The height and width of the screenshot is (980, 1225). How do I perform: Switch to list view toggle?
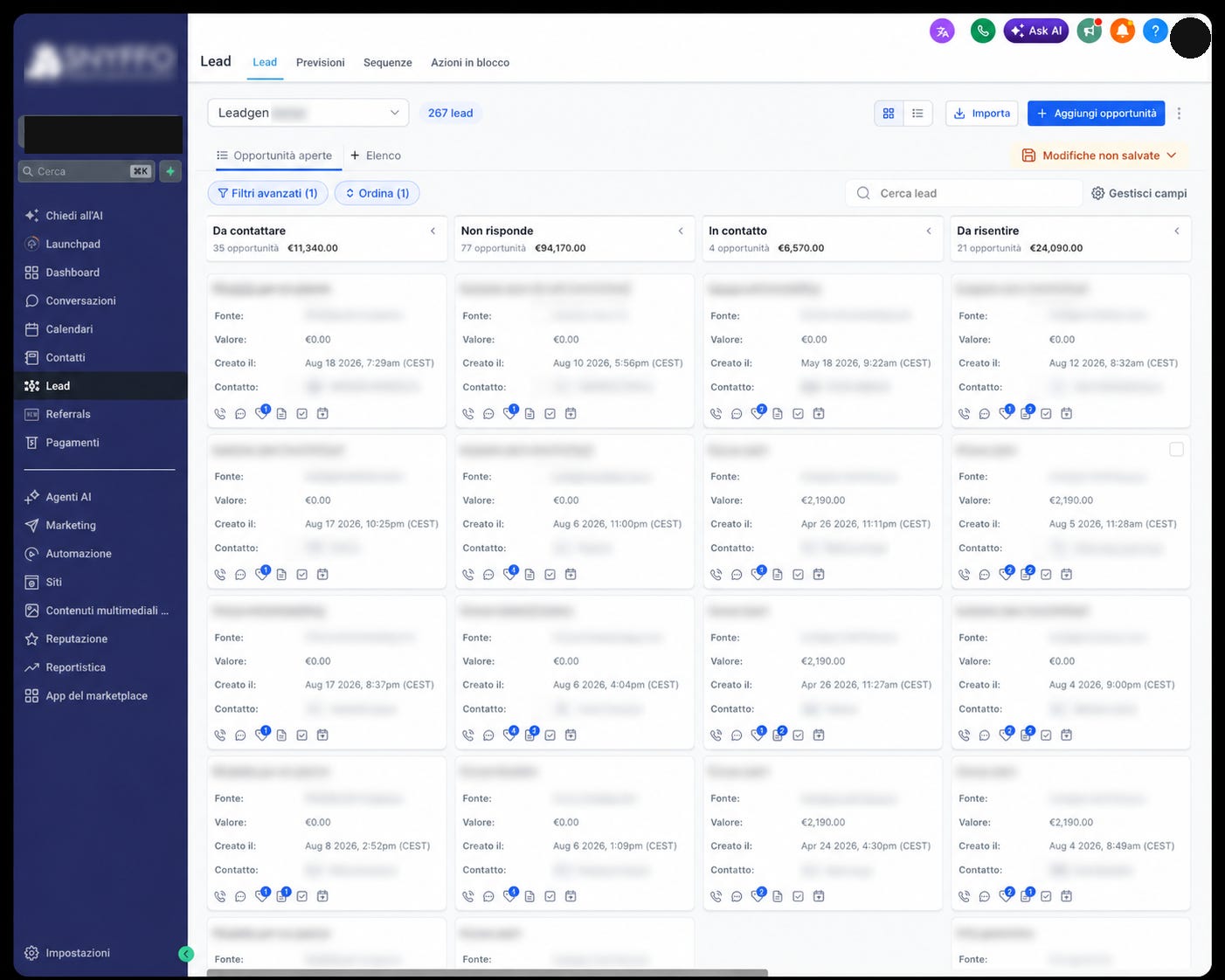coord(917,114)
